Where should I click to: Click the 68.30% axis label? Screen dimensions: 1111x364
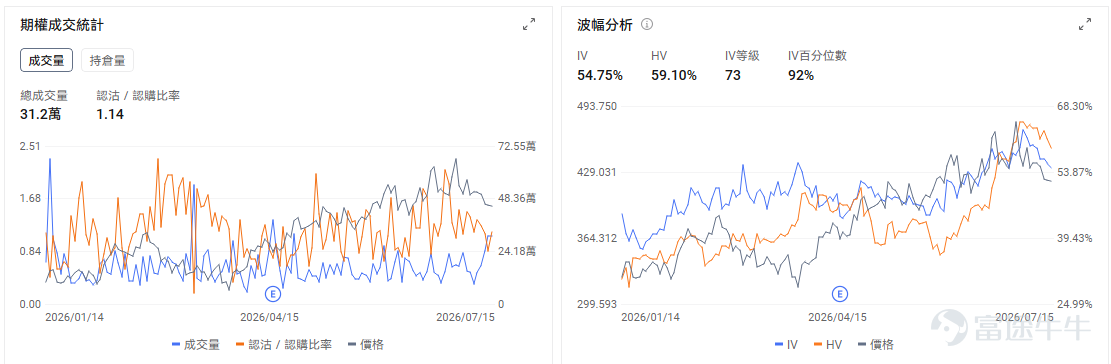click(x=1074, y=106)
